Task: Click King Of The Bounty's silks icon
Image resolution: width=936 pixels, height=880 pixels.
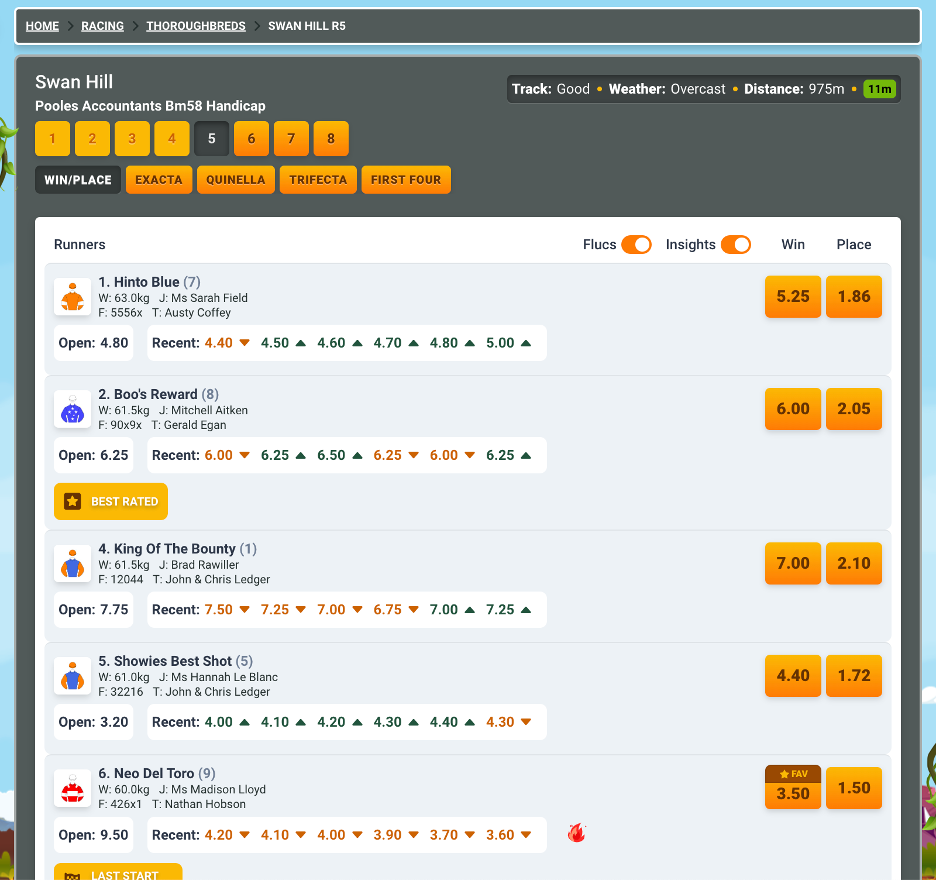Action: [72, 563]
